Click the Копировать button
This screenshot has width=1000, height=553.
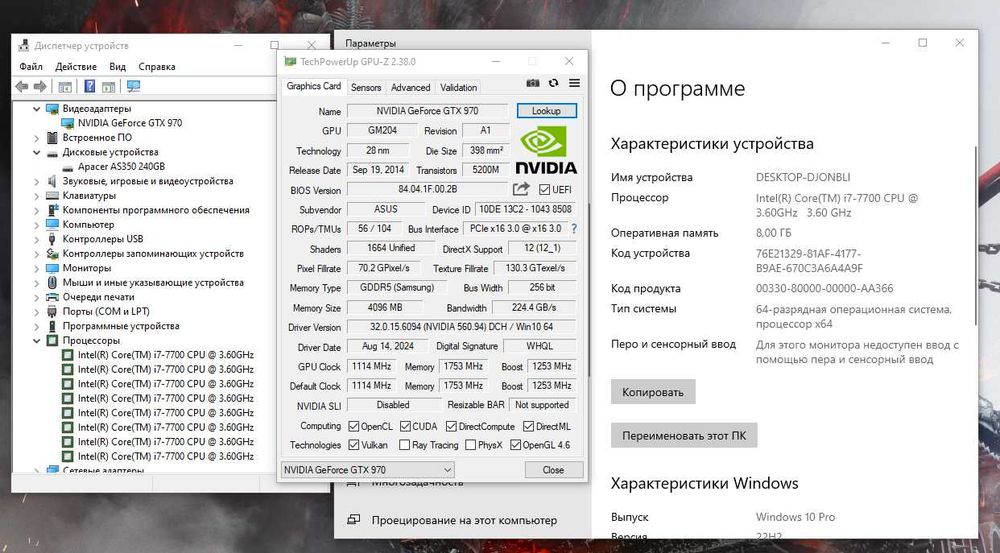[x=653, y=392]
